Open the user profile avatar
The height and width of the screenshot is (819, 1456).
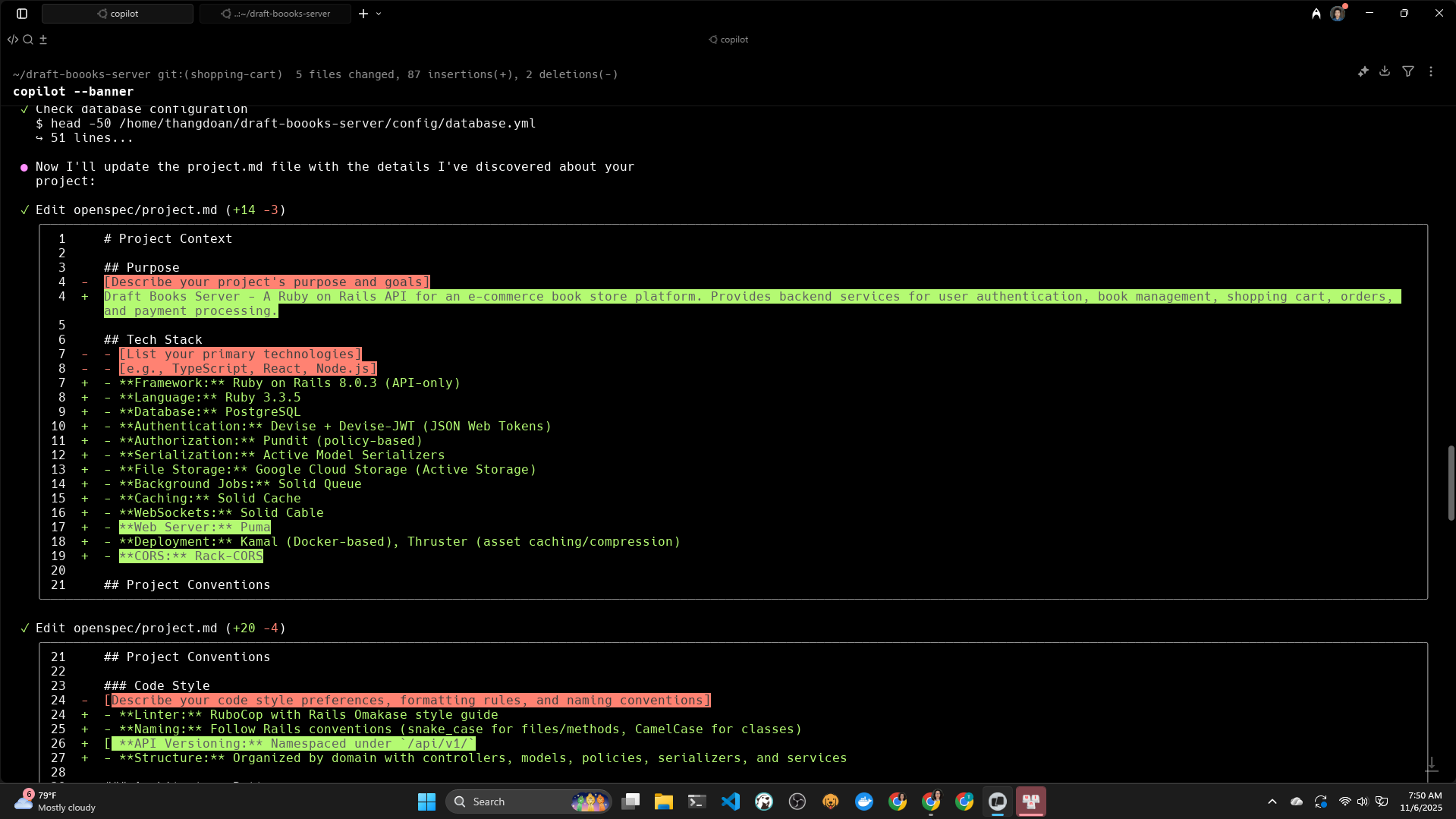[x=1337, y=14]
